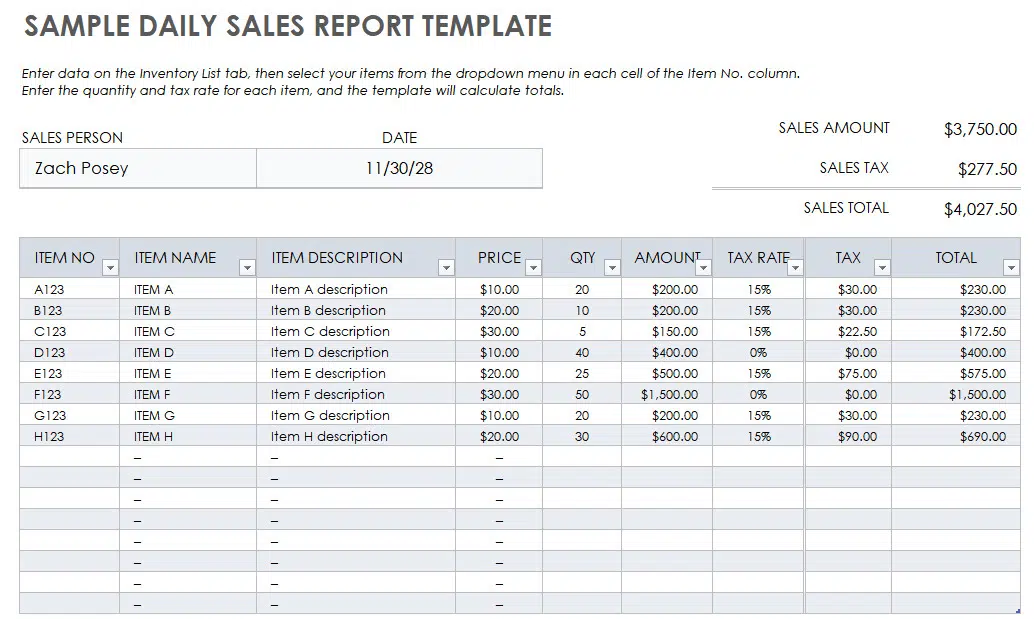This screenshot has height=619, width=1034.
Task: Click the Sales Person field showing Zach Posey
Action: pyautogui.click(x=137, y=168)
